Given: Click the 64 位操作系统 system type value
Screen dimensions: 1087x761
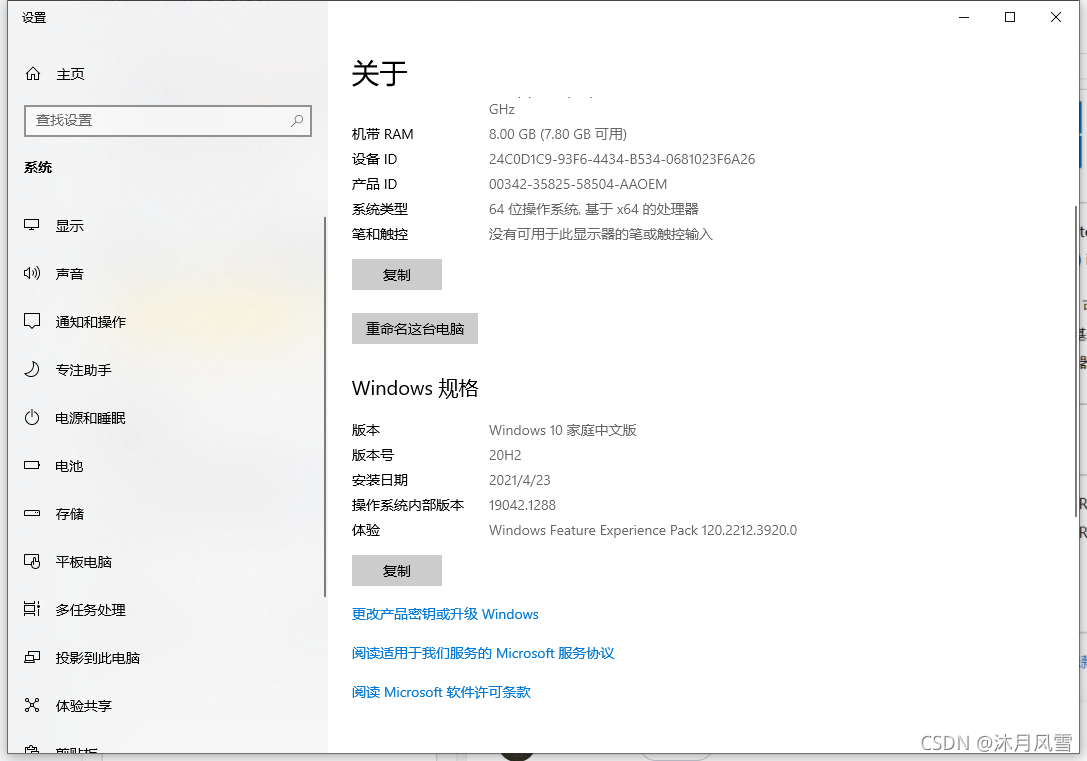Looking at the screenshot, I should pyautogui.click(x=593, y=209).
